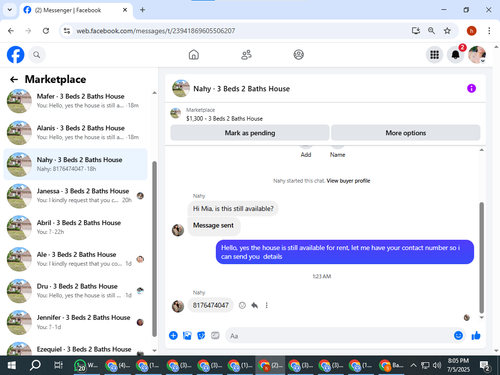The height and width of the screenshot is (375, 500).
Task: Choose a sticker icon in composer
Action: [201, 335]
